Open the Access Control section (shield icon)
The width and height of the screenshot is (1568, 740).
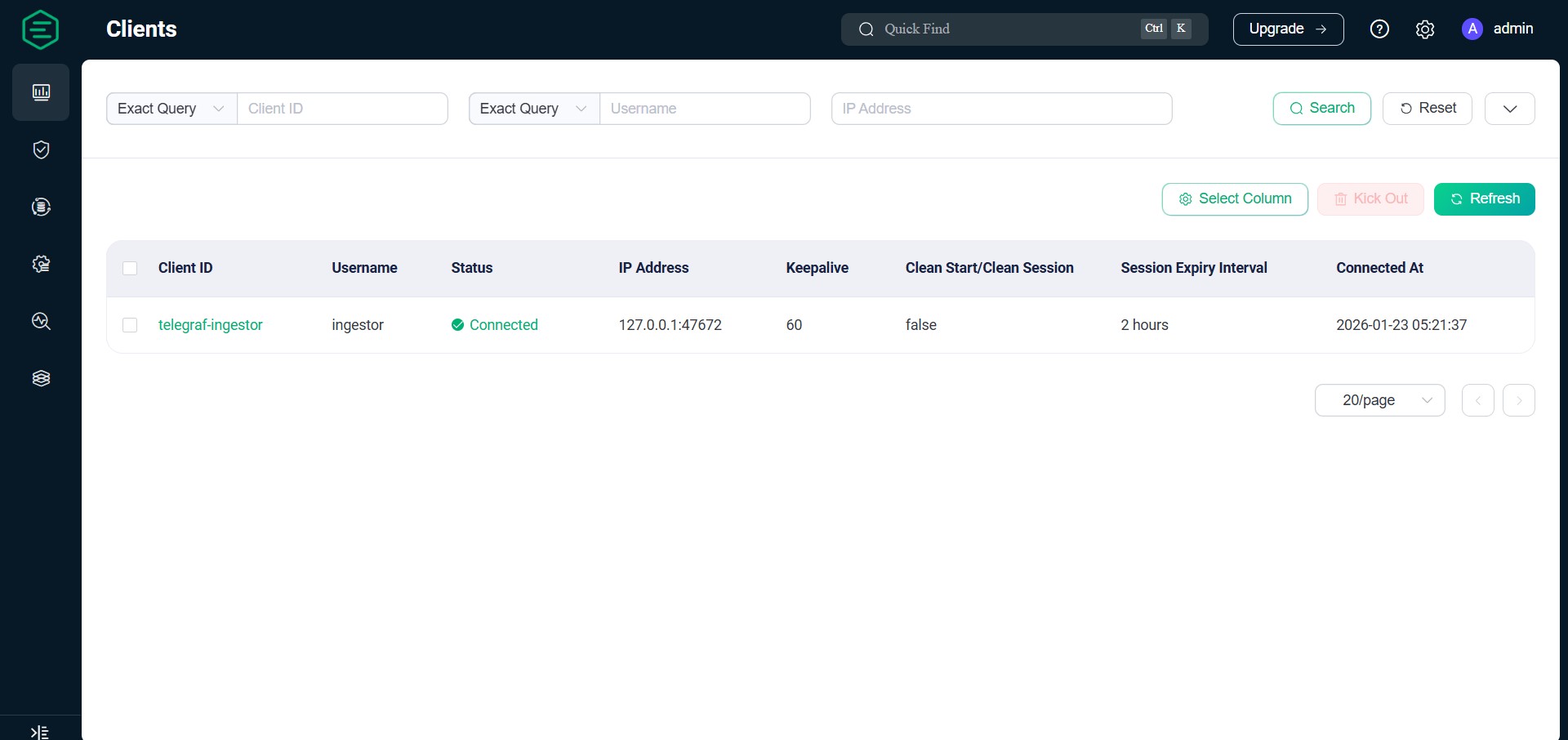click(40, 149)
